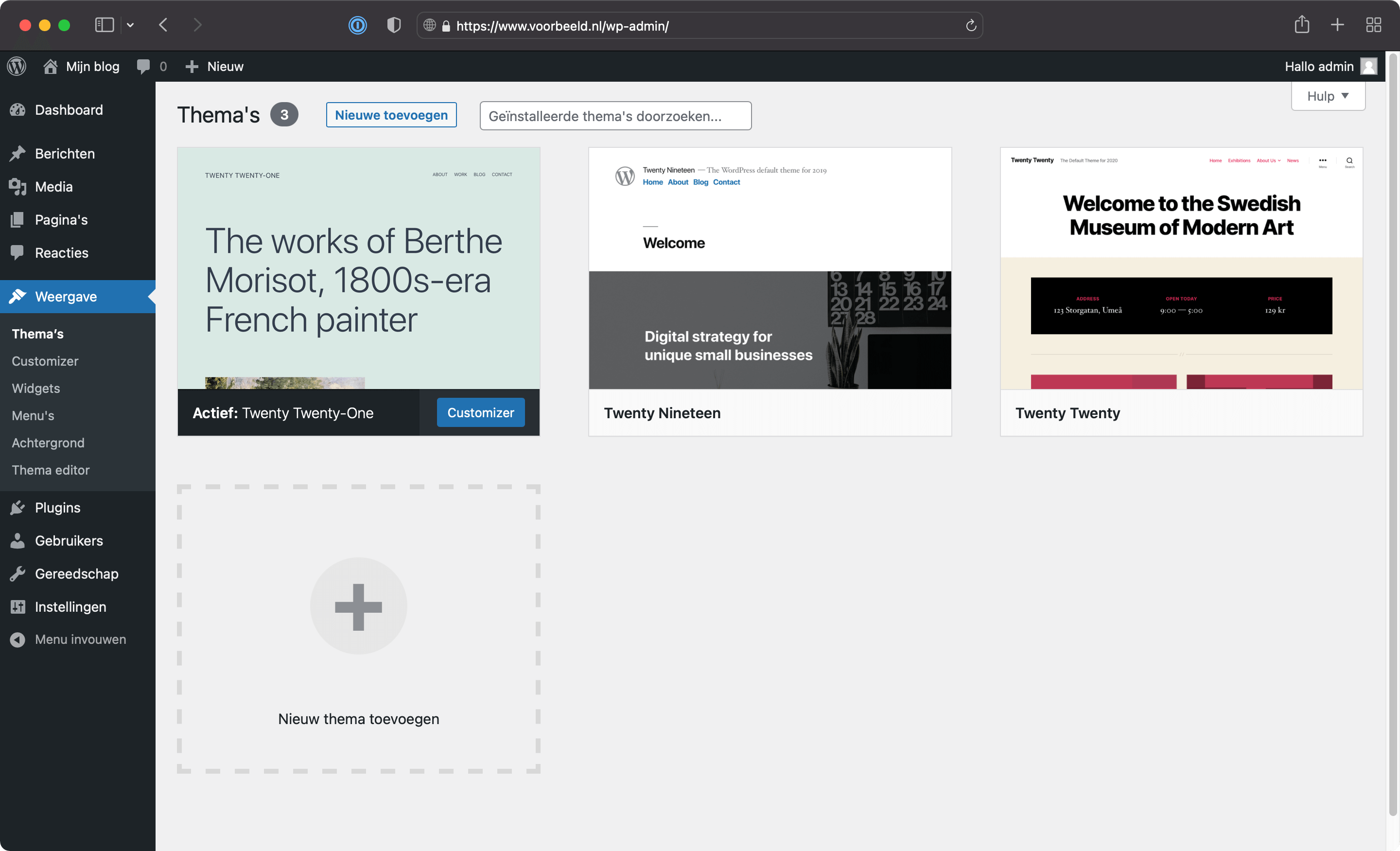Click the Actief: Twenty Twenty-One label

pyautogui.click(x=283, y=413)
